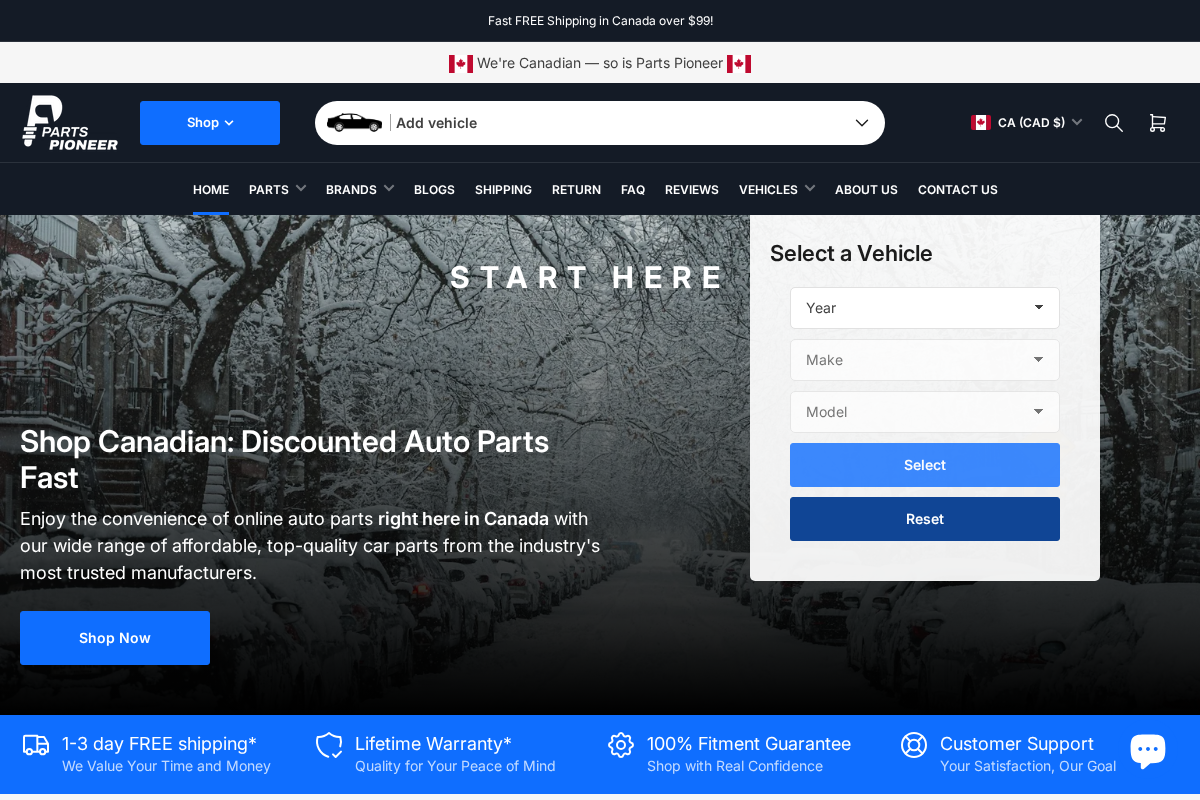1200x800 pixels.
Task: Click the free shipping truck icon
Action: tap(36, 745)
